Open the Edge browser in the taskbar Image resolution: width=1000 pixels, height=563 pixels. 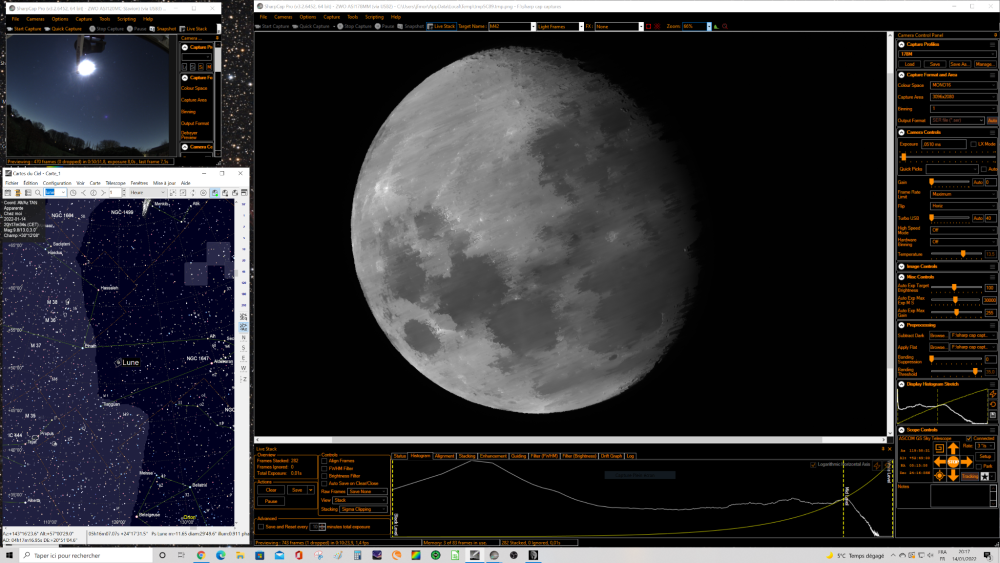pyautogui.click(x=221, y=555)
